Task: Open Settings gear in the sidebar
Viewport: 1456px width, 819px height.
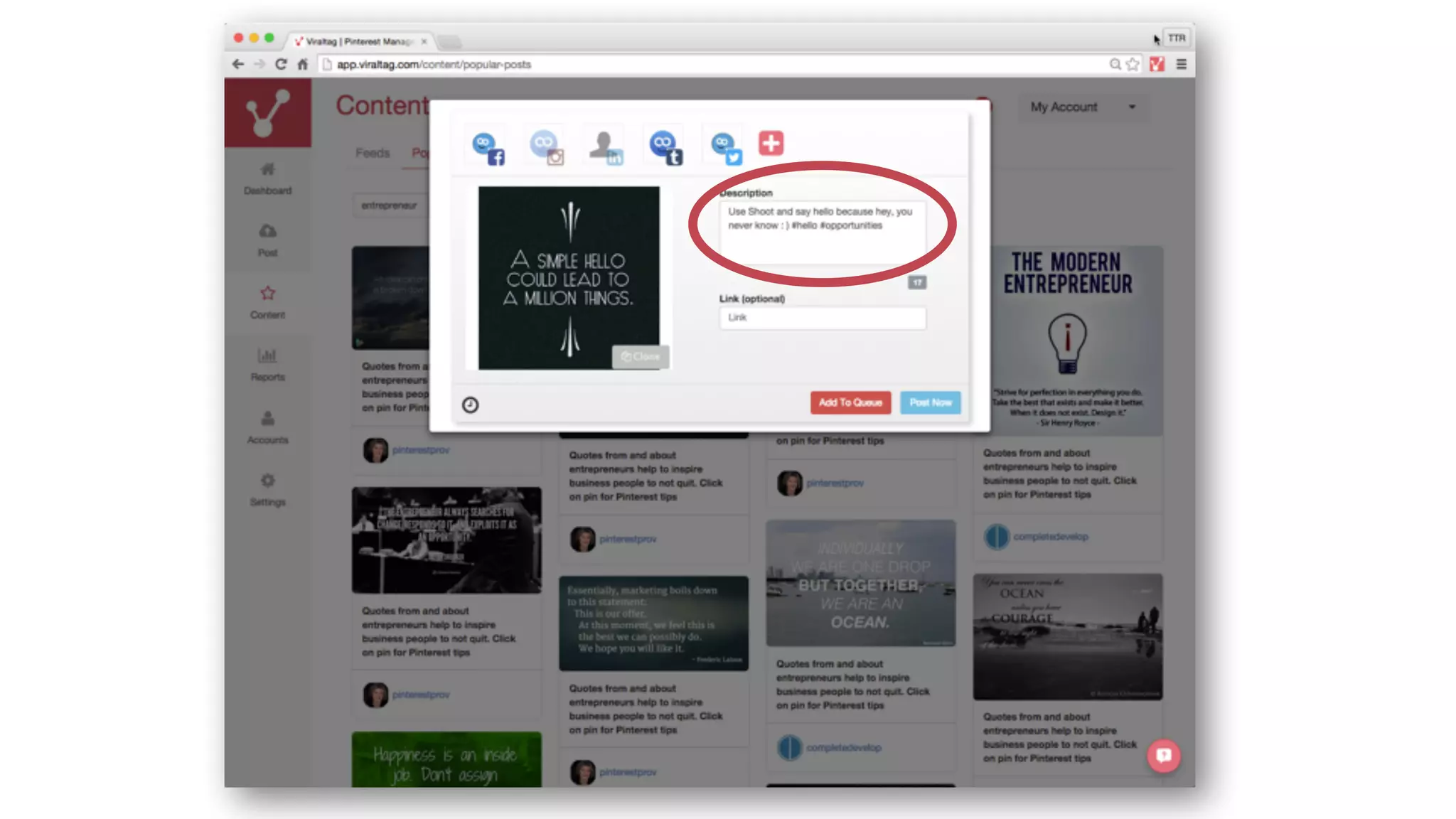Action: tap(267, 489)
